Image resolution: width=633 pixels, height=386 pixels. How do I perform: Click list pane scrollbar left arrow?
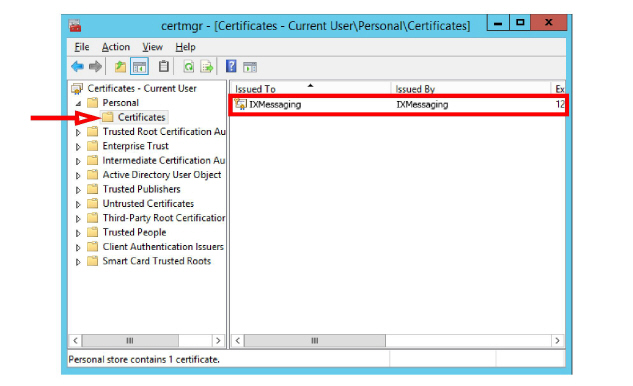[238, 340]
